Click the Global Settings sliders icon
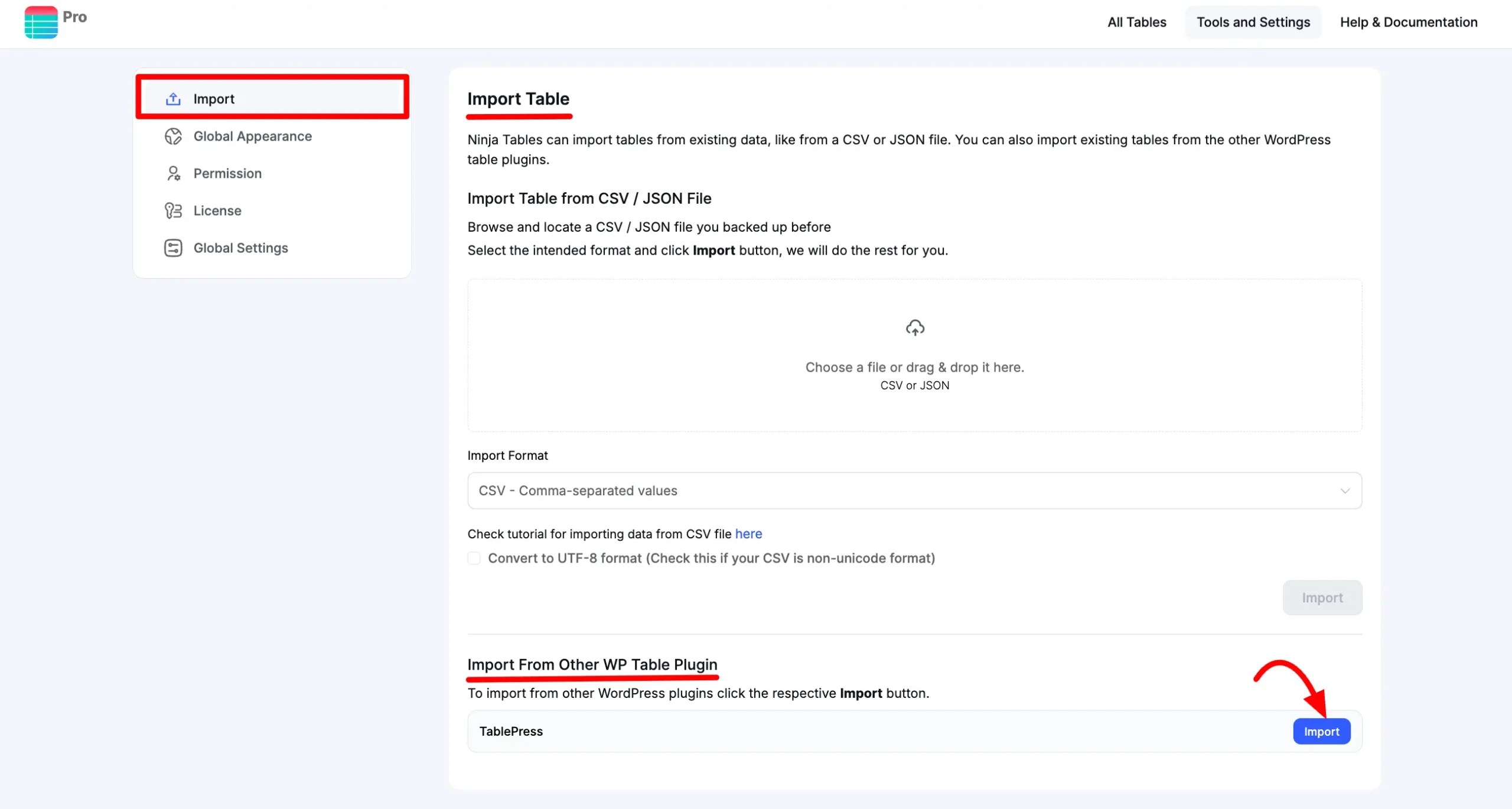Screen dimensions: 1512x809 [173, 248]
